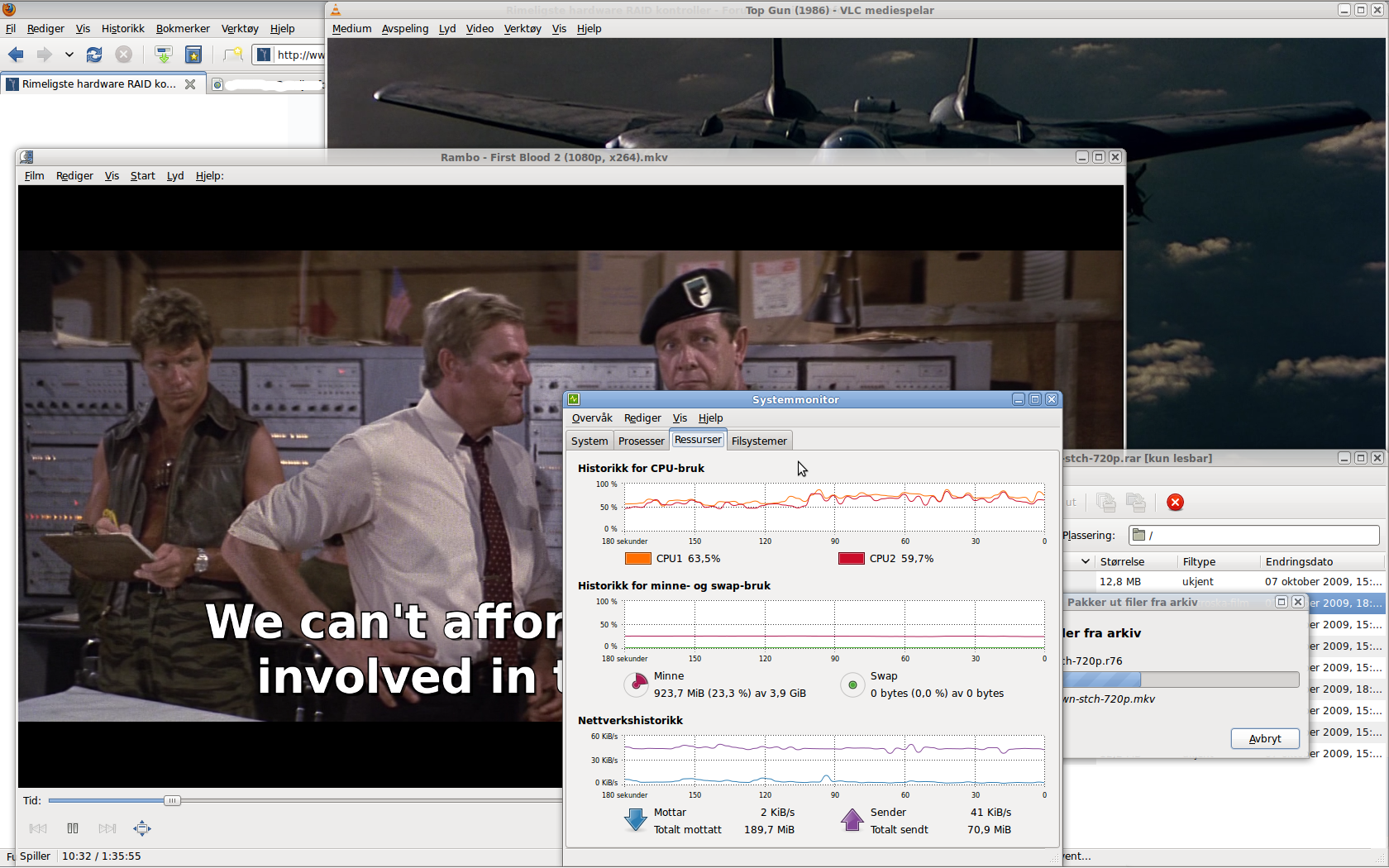Change the CPU2 red color swatch
The width and height of the screenshot is (1389, 868).
click(x=852, y=559)
